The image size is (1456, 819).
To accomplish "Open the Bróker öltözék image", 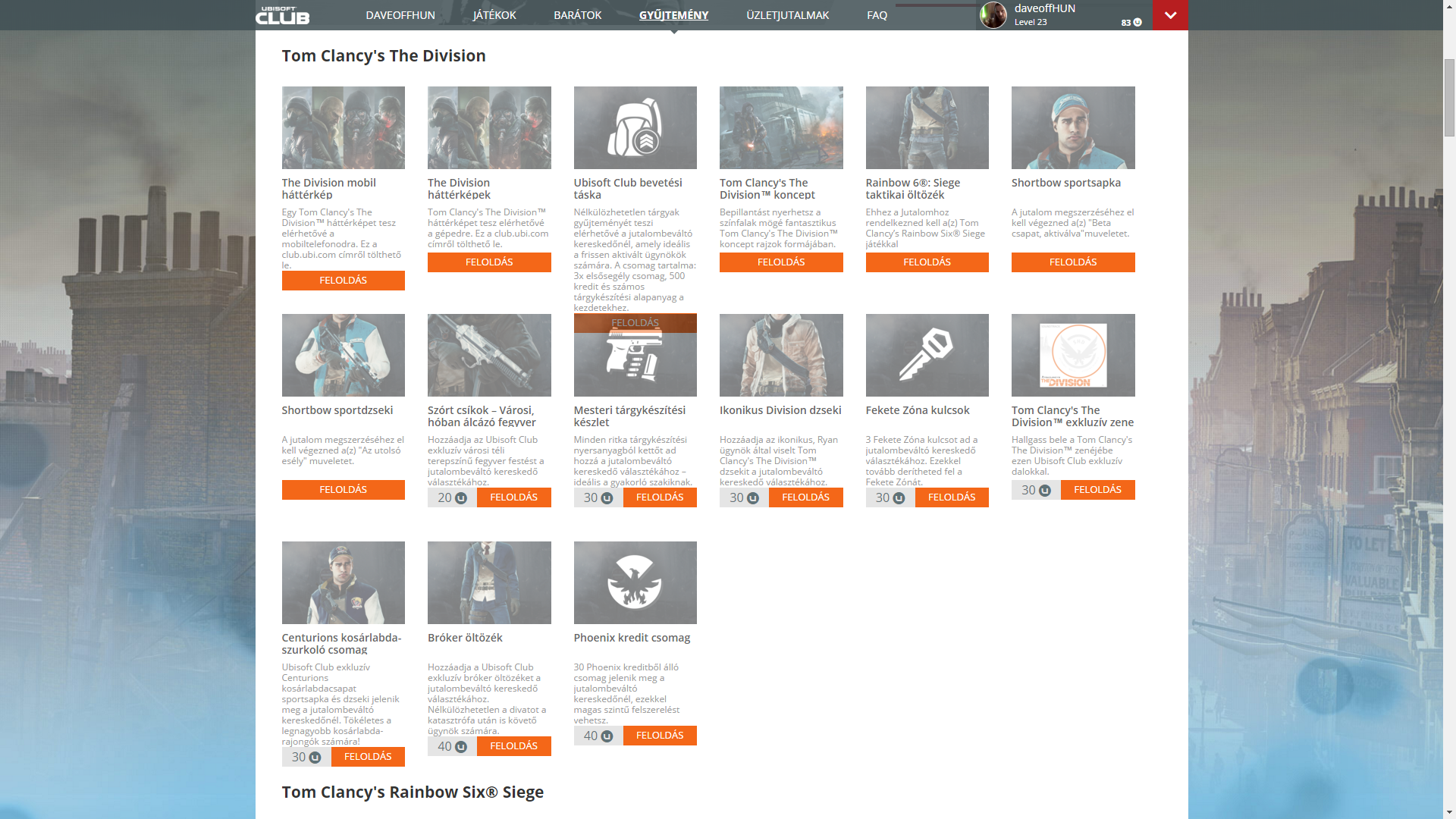I will click(489, 582).
